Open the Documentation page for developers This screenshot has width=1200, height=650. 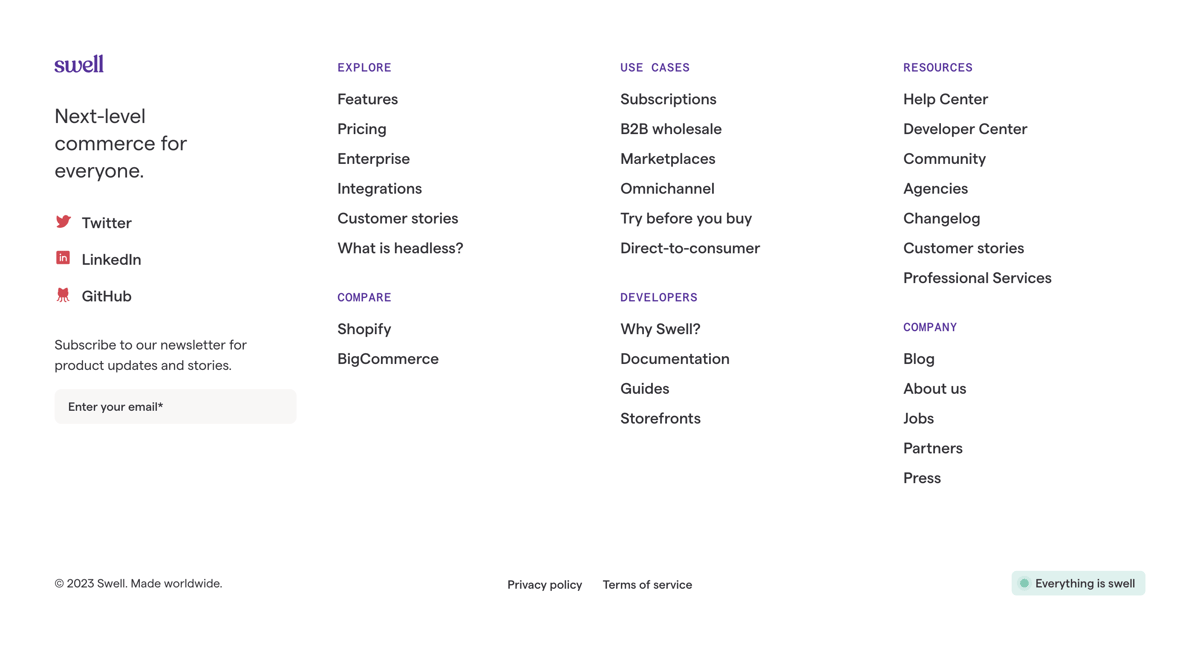[674, 358]
